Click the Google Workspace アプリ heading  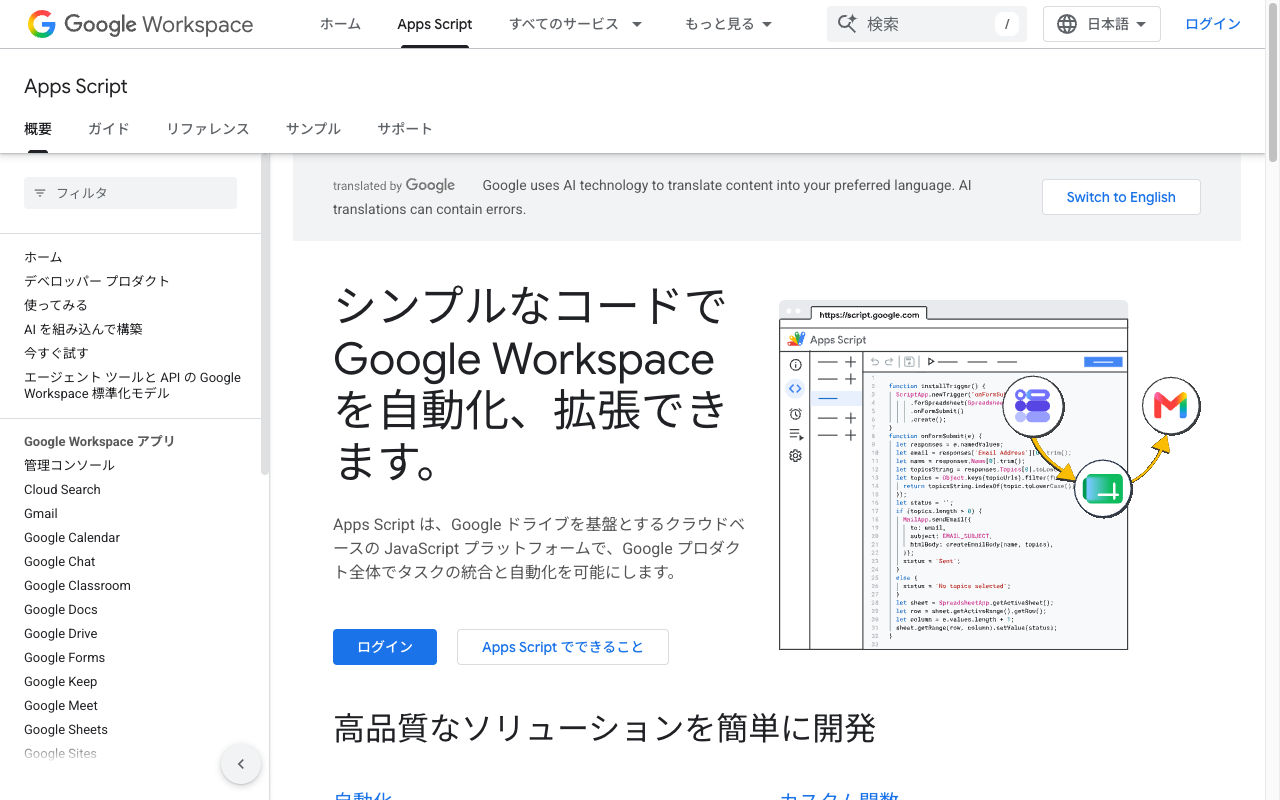tap(99, 441)
